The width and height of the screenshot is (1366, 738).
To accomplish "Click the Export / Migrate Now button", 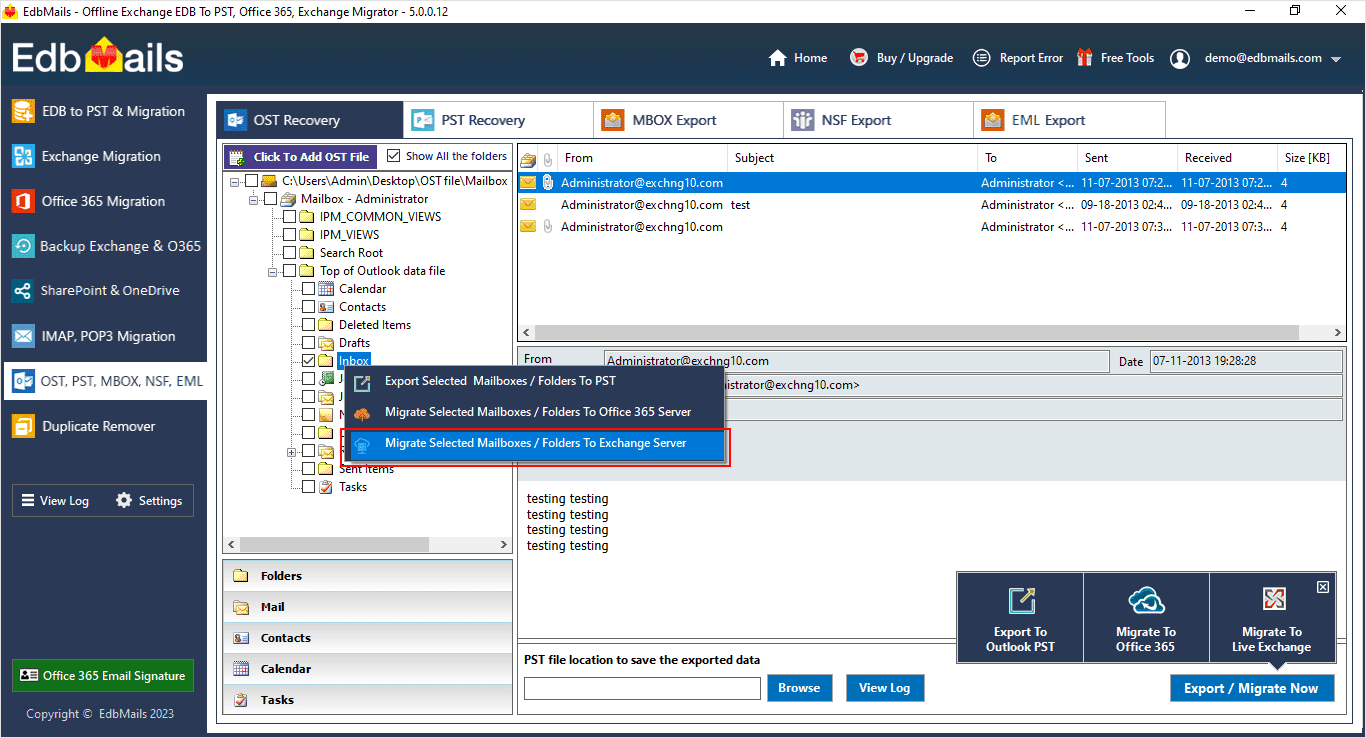I will [1252, 688].
